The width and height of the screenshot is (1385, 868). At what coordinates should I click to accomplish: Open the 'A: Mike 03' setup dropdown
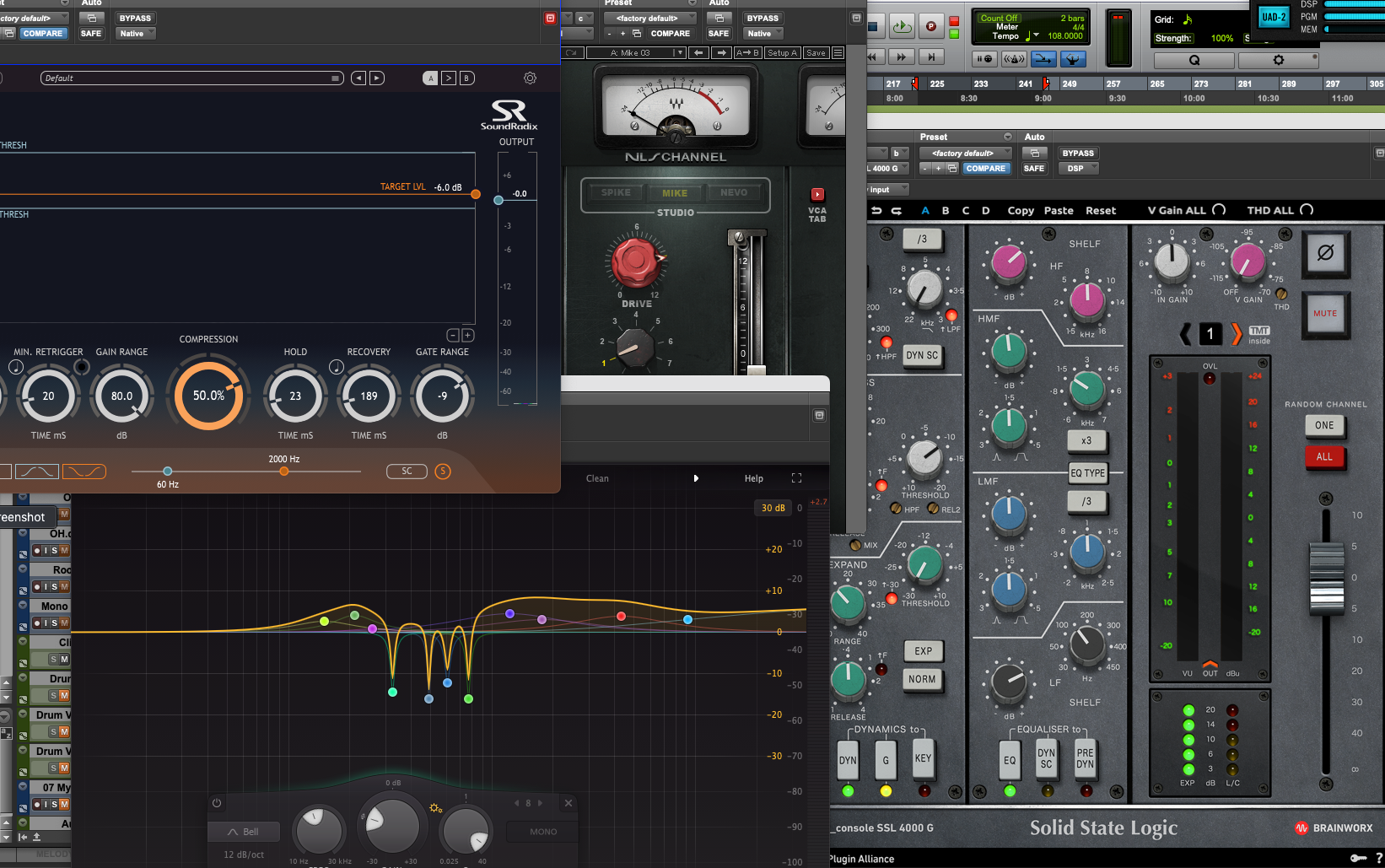click(x=636, y=52)
